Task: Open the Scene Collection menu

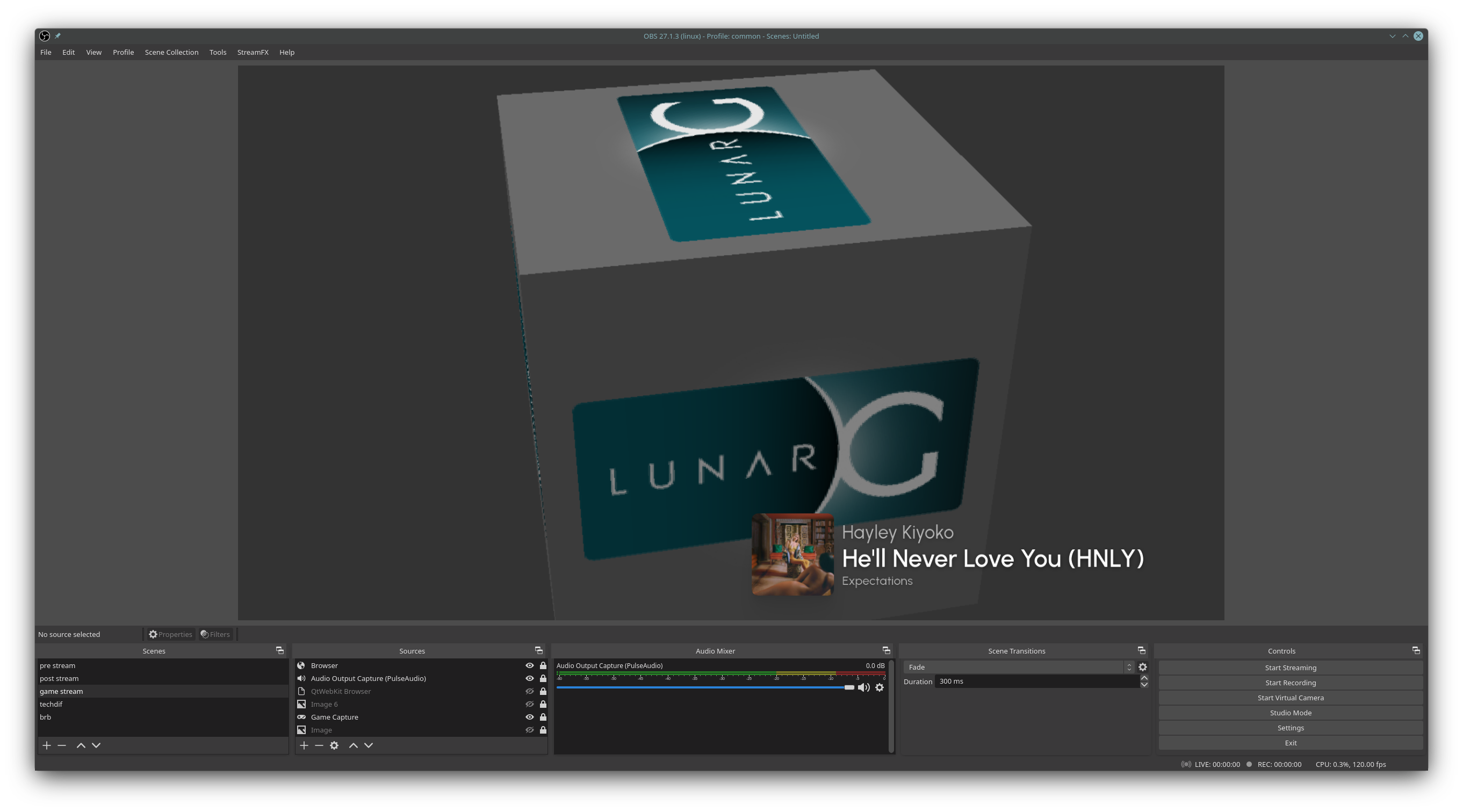Action: coord(171,52)
